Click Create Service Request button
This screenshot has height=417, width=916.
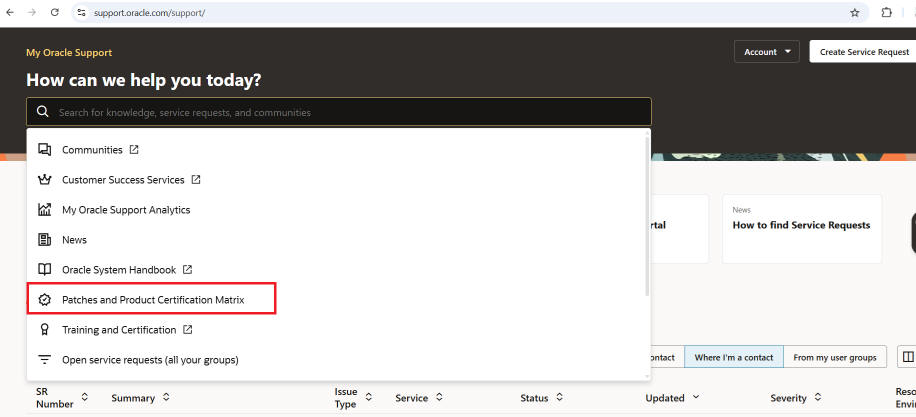(863, 52)
